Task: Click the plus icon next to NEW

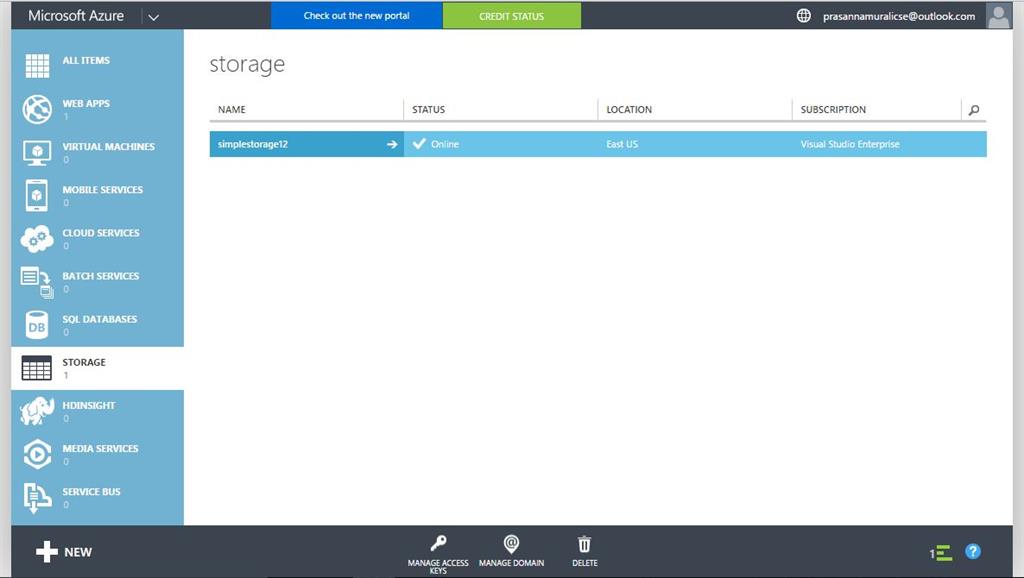Action: click(x=47, y=552)
